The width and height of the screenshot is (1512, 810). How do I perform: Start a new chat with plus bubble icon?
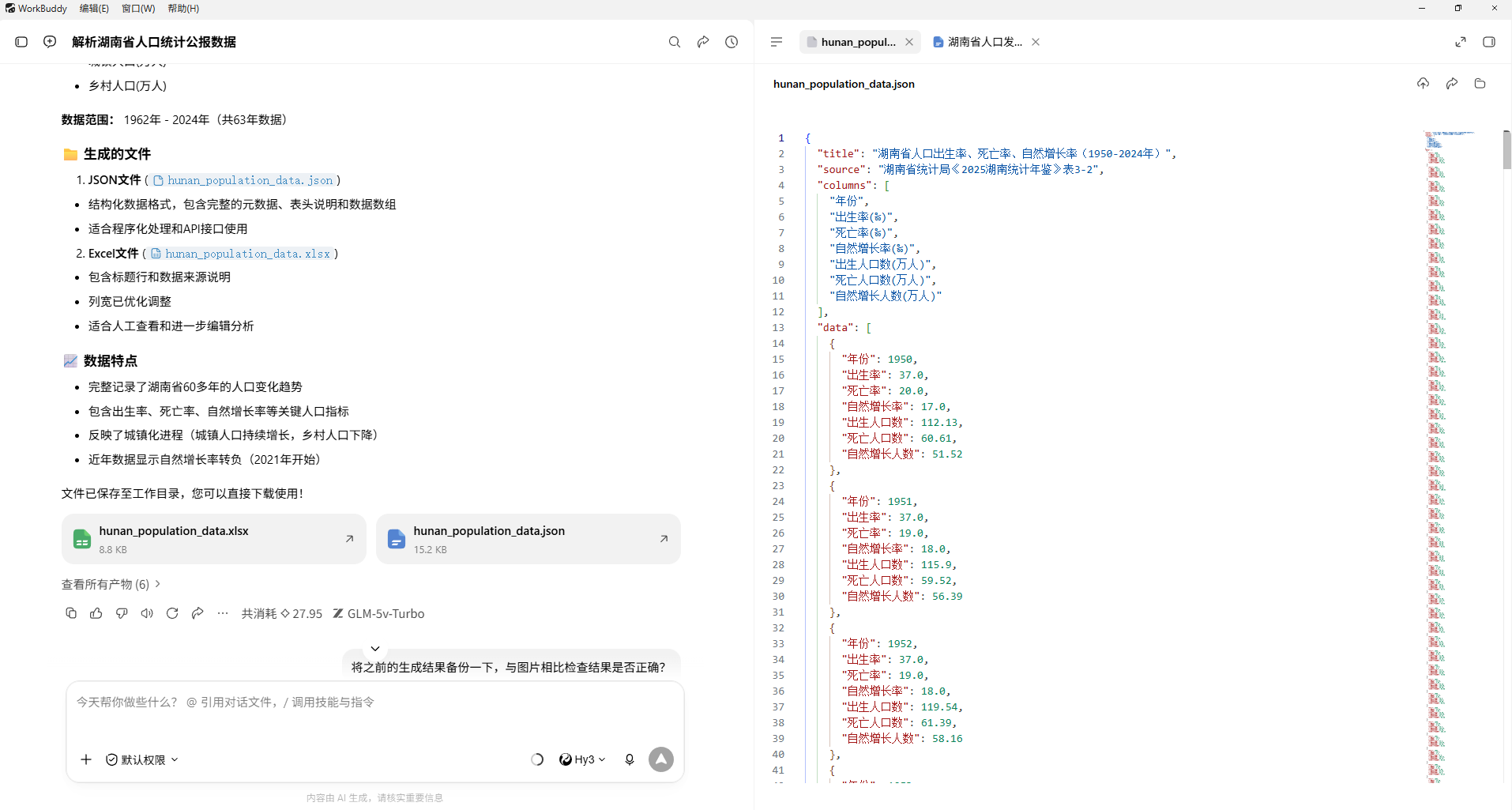50,42
